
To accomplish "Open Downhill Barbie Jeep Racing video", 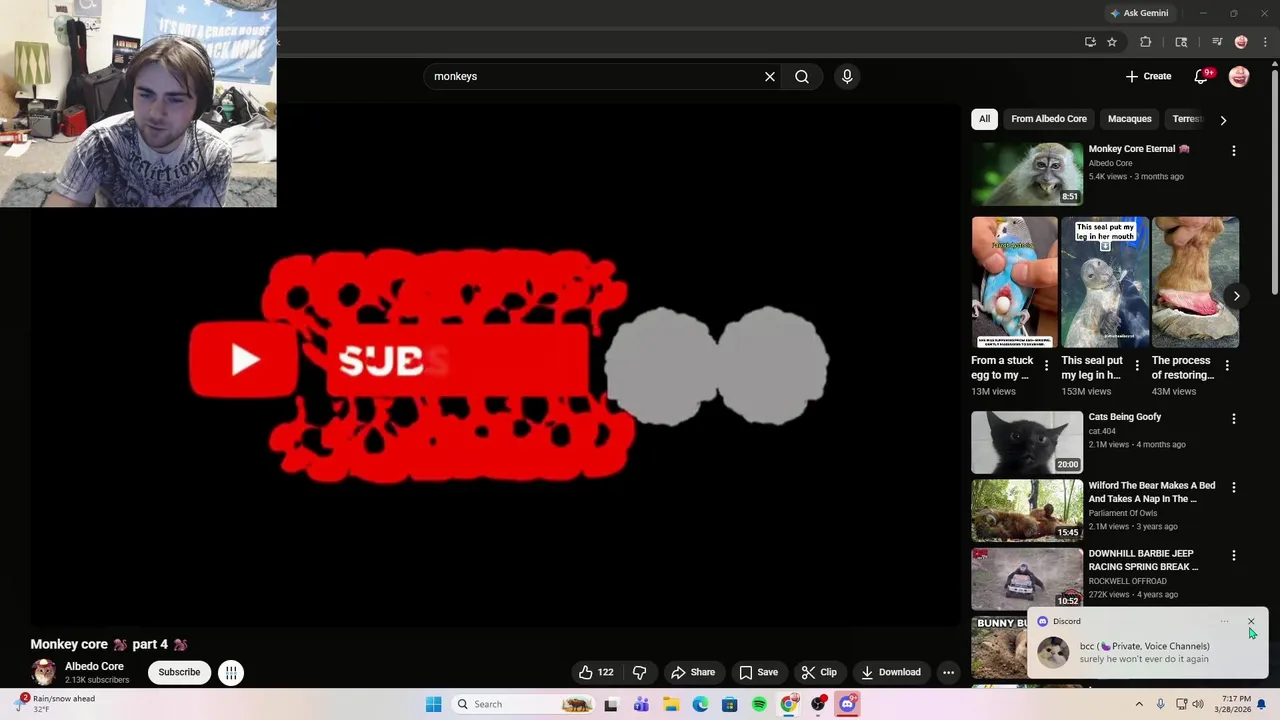I will tap(1143, 560).
